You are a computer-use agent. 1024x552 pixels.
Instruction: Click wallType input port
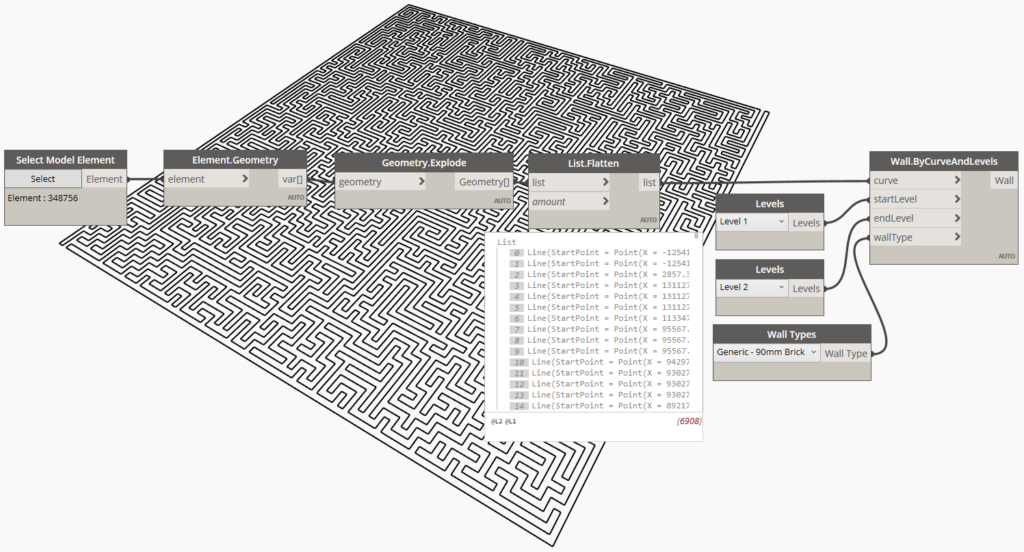coord(916,237)
